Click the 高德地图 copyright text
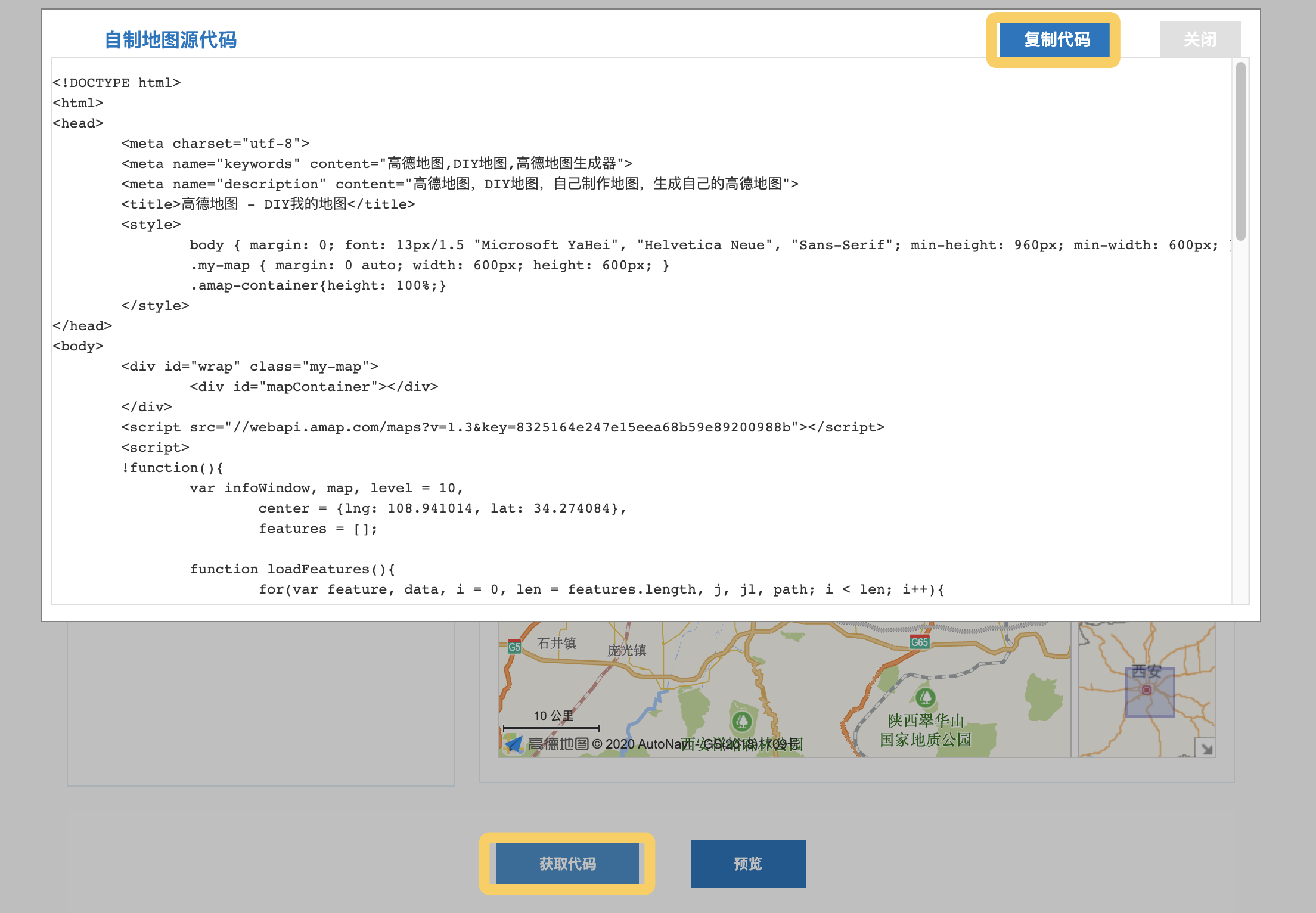This screenshot has height=913, width=1316. [666, 744]
